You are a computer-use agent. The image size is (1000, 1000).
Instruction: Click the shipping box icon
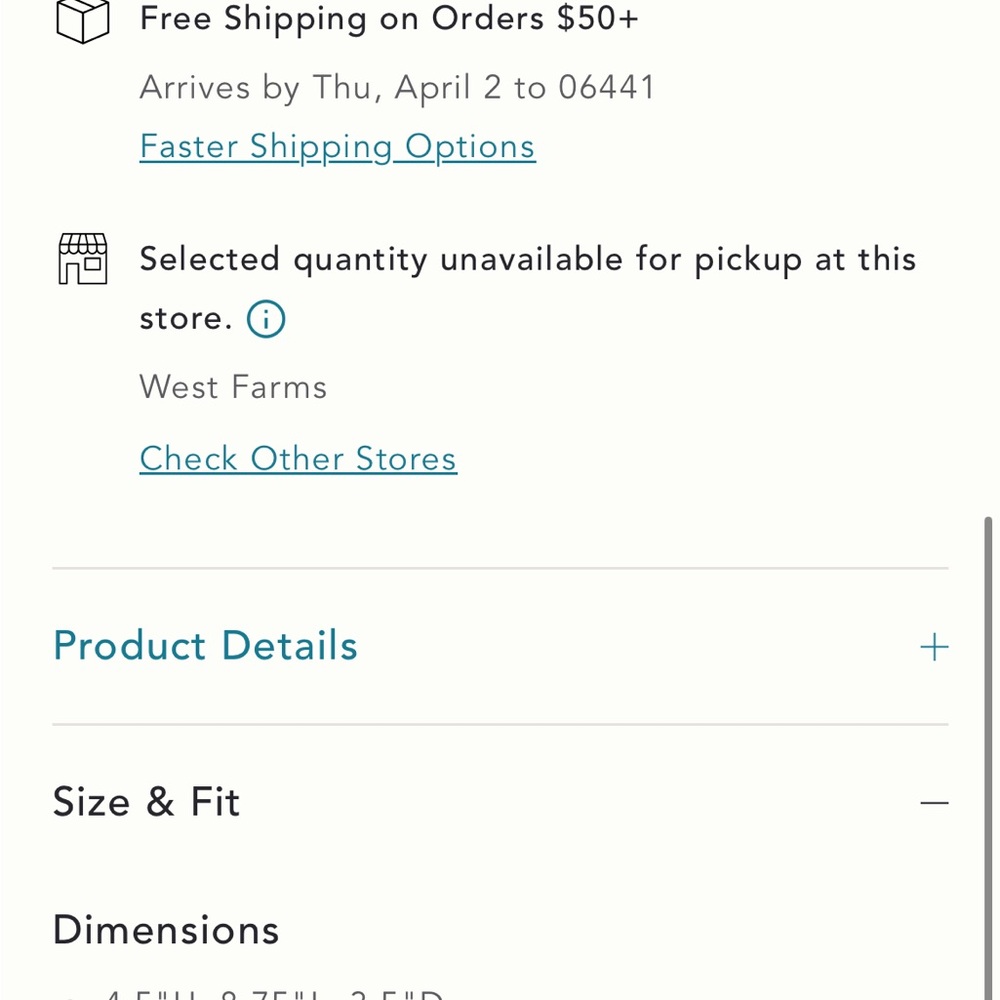82,20
